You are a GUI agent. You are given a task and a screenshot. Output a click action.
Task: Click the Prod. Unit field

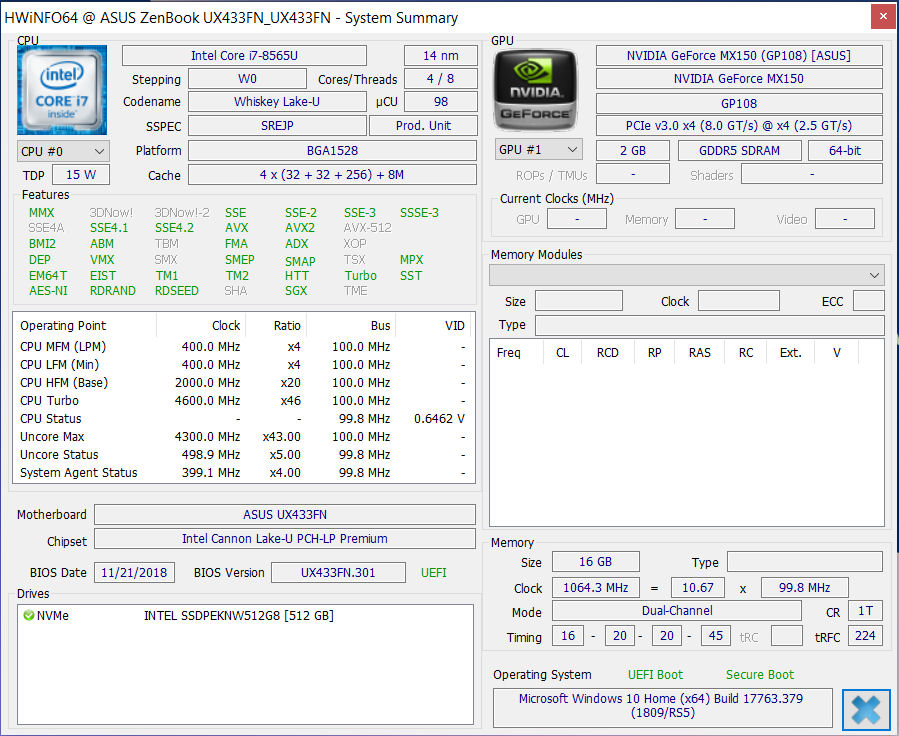(x=423, y=126)
